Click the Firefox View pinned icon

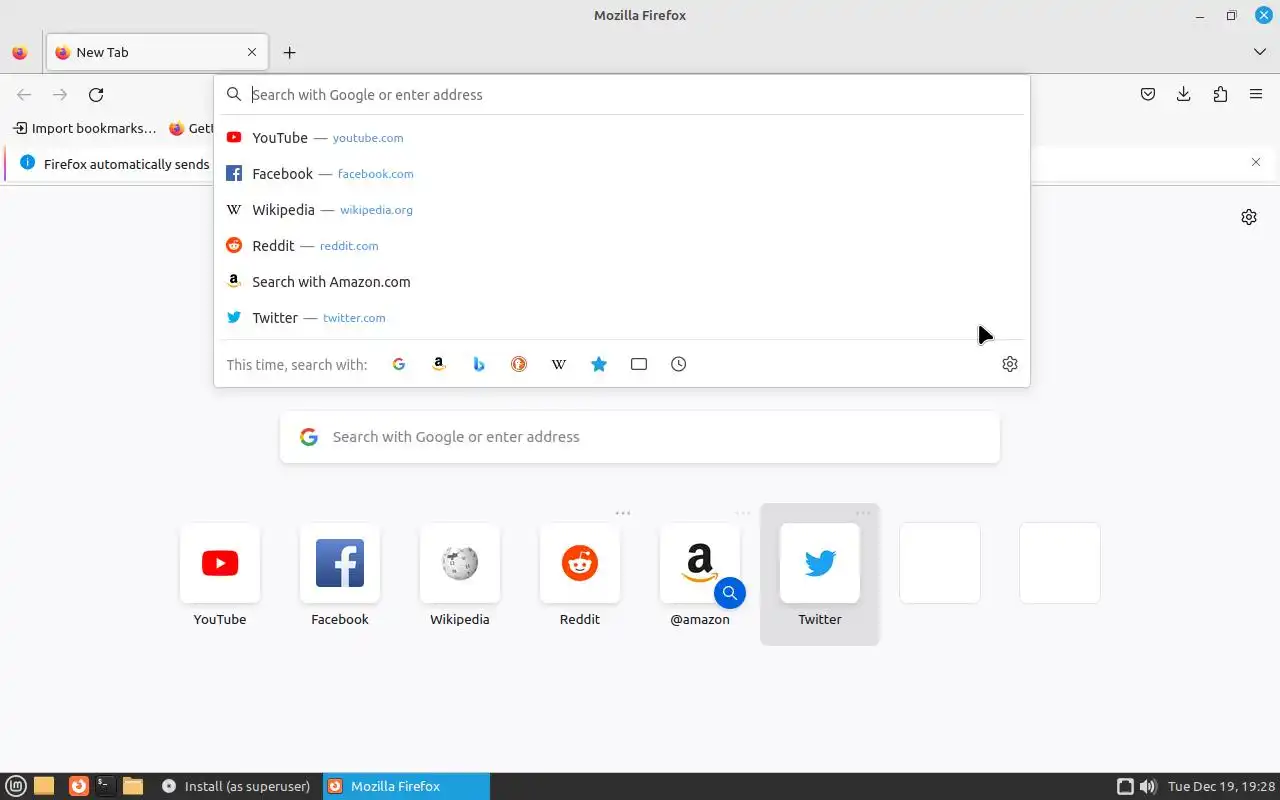19,52
